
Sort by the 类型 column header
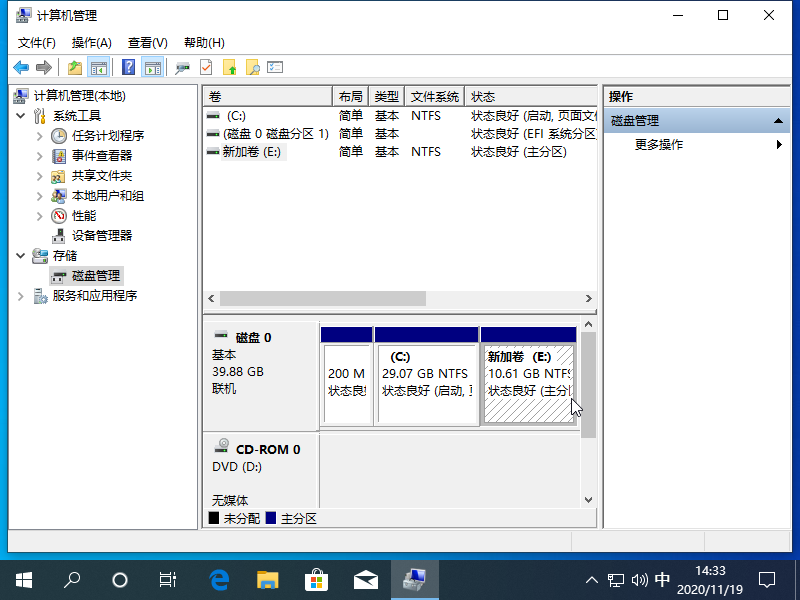click(386, 96)
